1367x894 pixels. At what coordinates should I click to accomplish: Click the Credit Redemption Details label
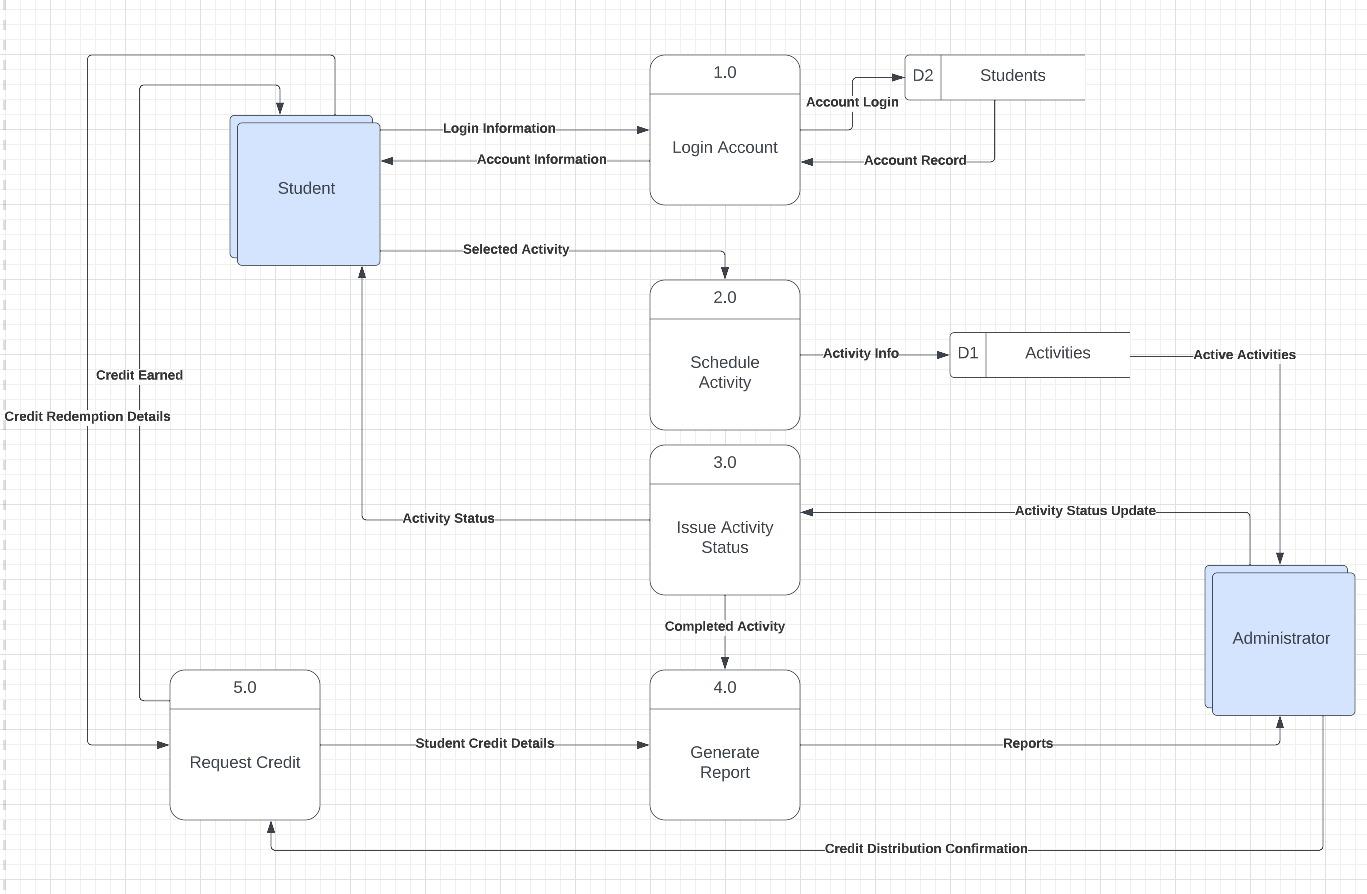[x=88, y=416]
